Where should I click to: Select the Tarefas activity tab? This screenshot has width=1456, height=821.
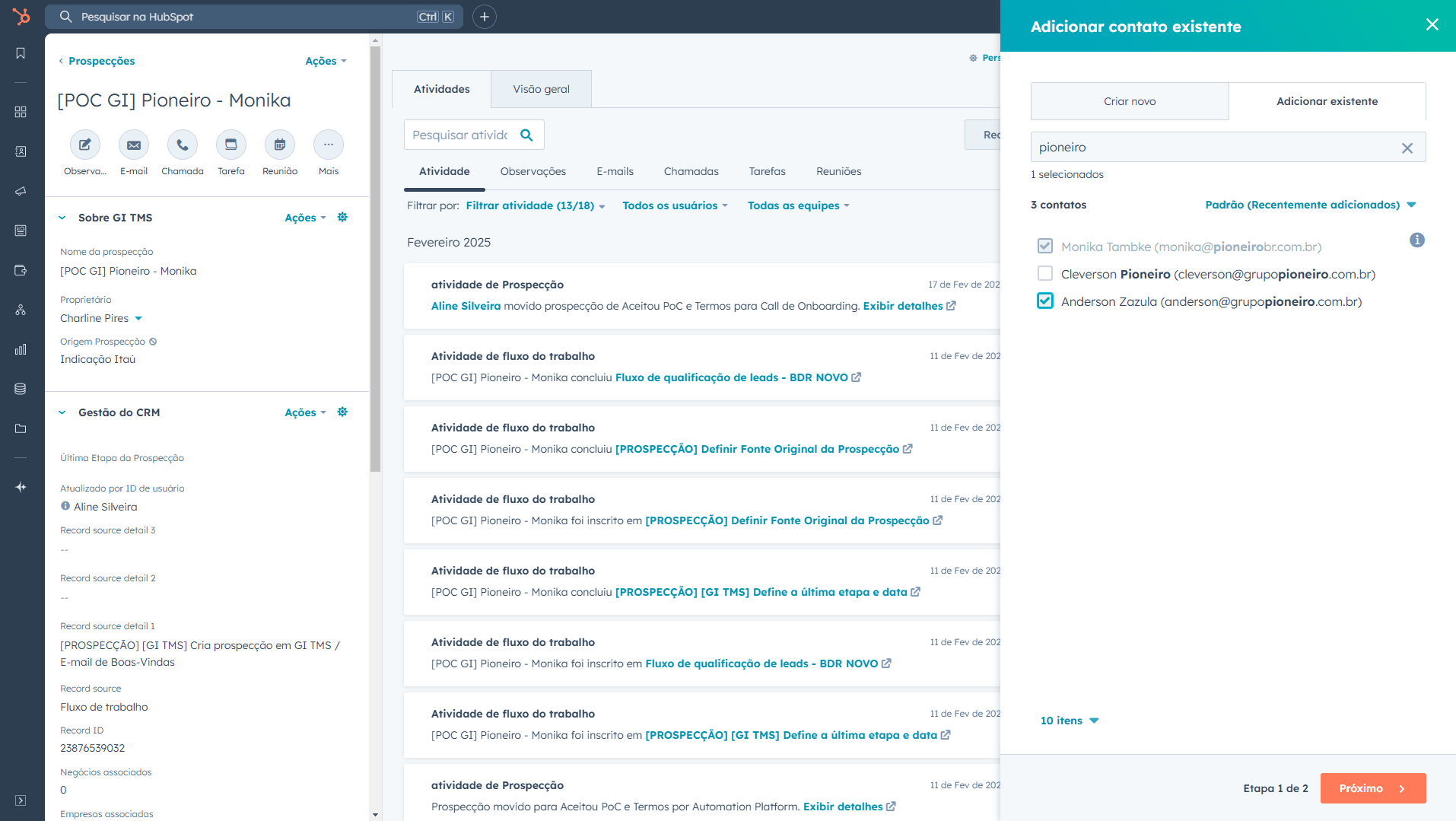(767, 171)
